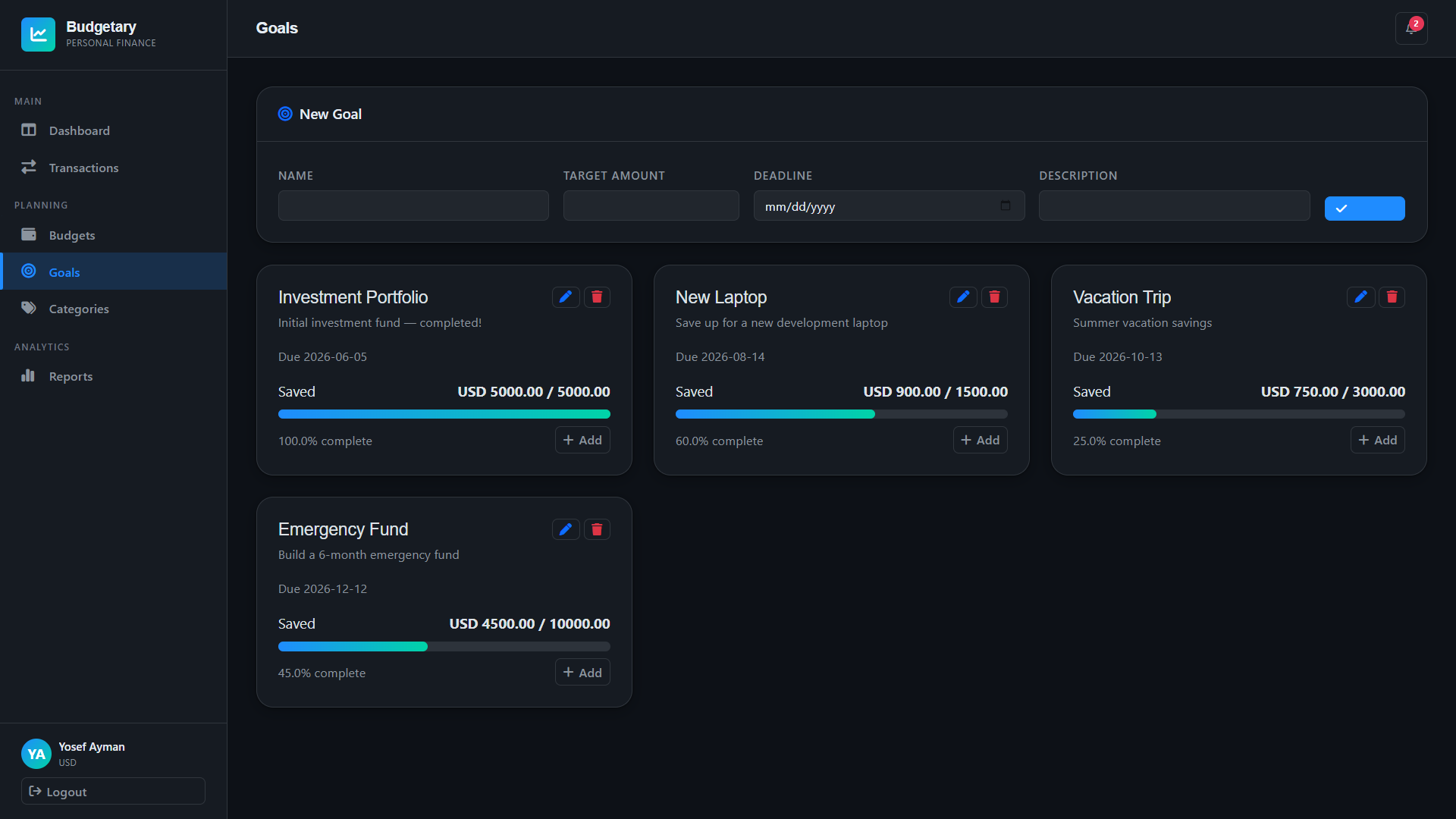Delete the Vacation Trip goal
Screen dimensions: 1456x819
tap(1392, 297)
